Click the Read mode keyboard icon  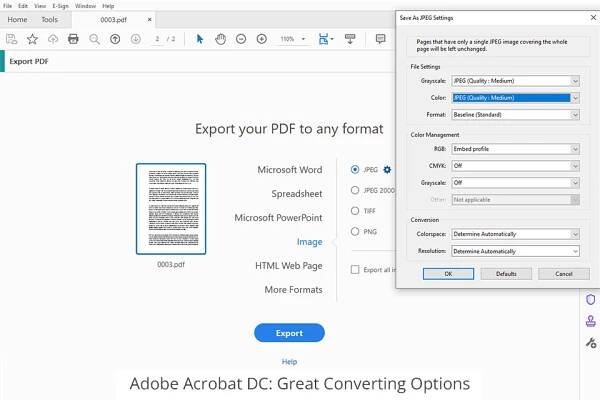(350, 39)
